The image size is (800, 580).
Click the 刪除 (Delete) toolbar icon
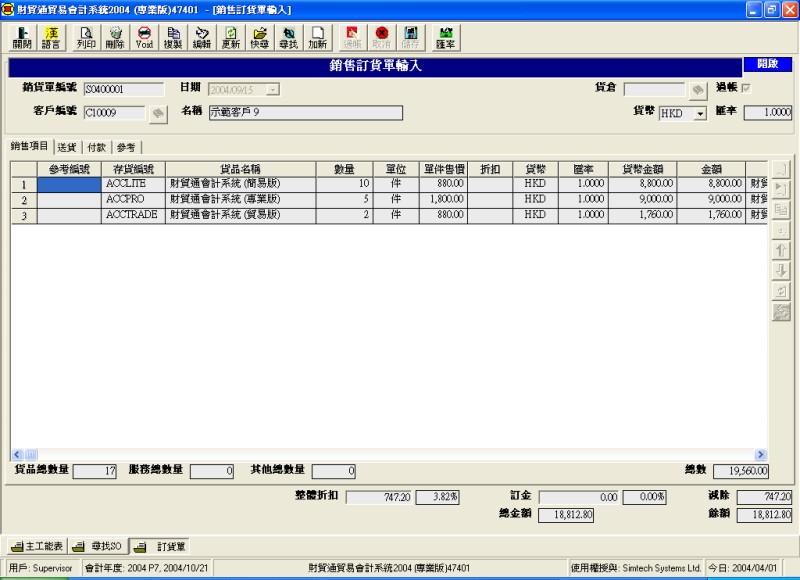click(115, 38)
